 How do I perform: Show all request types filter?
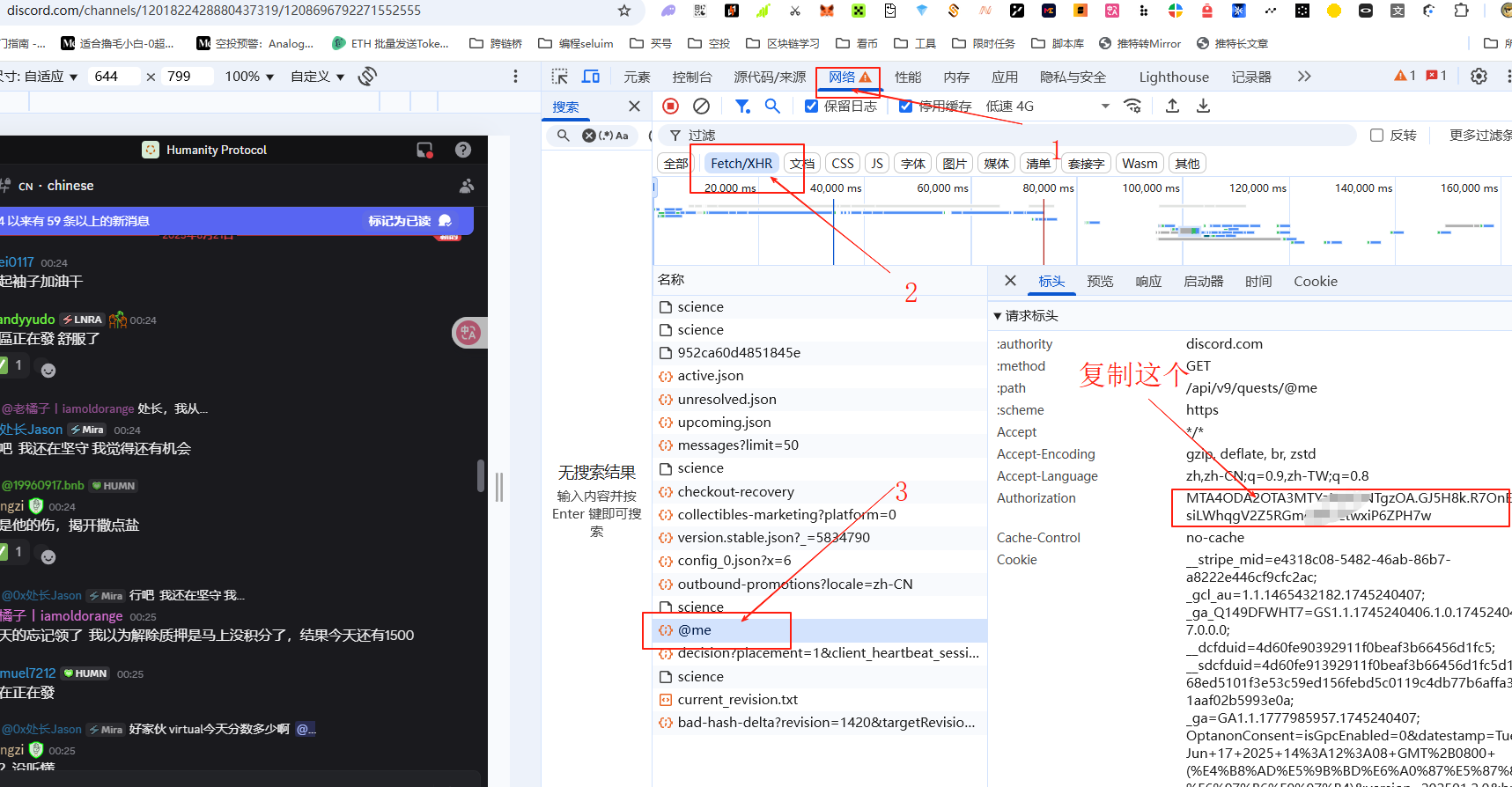[676, 164]
